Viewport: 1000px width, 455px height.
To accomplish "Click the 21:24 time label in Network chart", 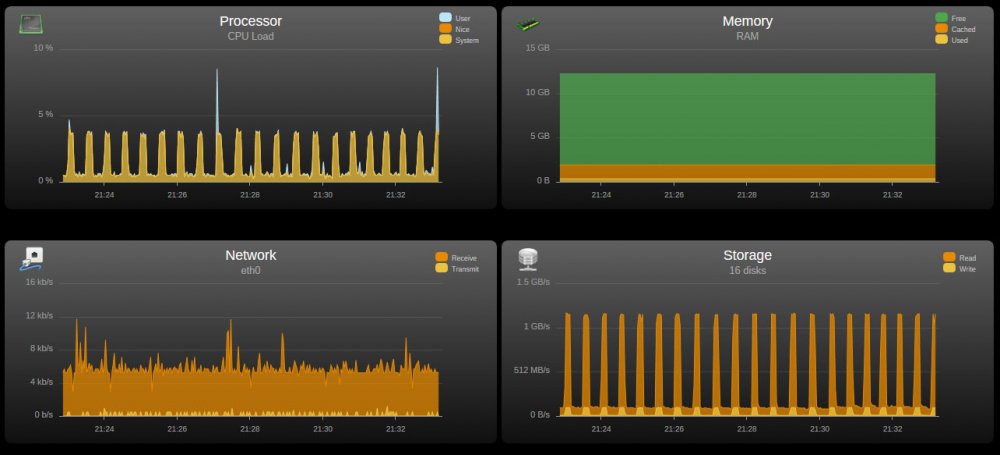I will (105, 429).
